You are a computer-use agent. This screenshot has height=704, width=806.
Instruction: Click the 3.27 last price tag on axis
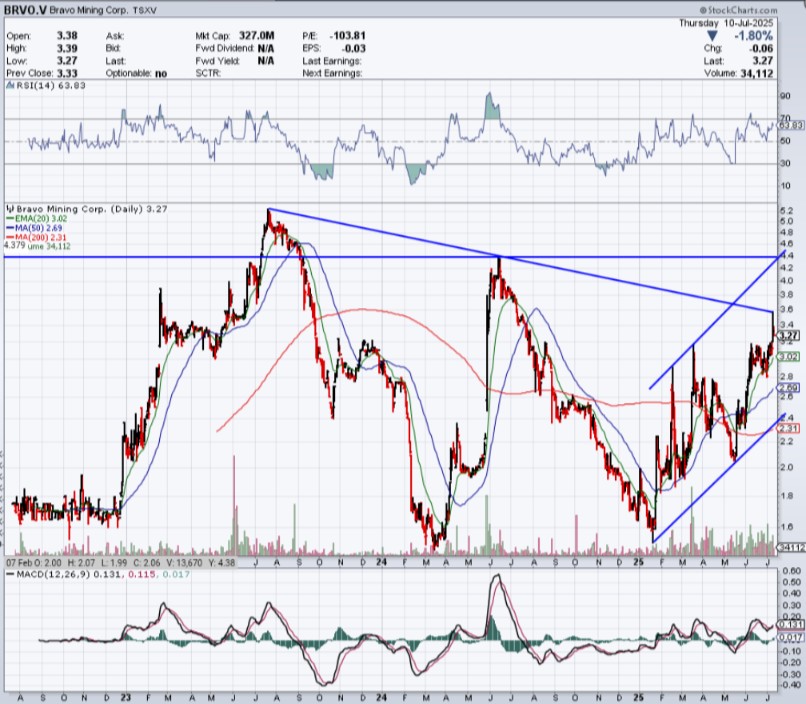(788, 336)
